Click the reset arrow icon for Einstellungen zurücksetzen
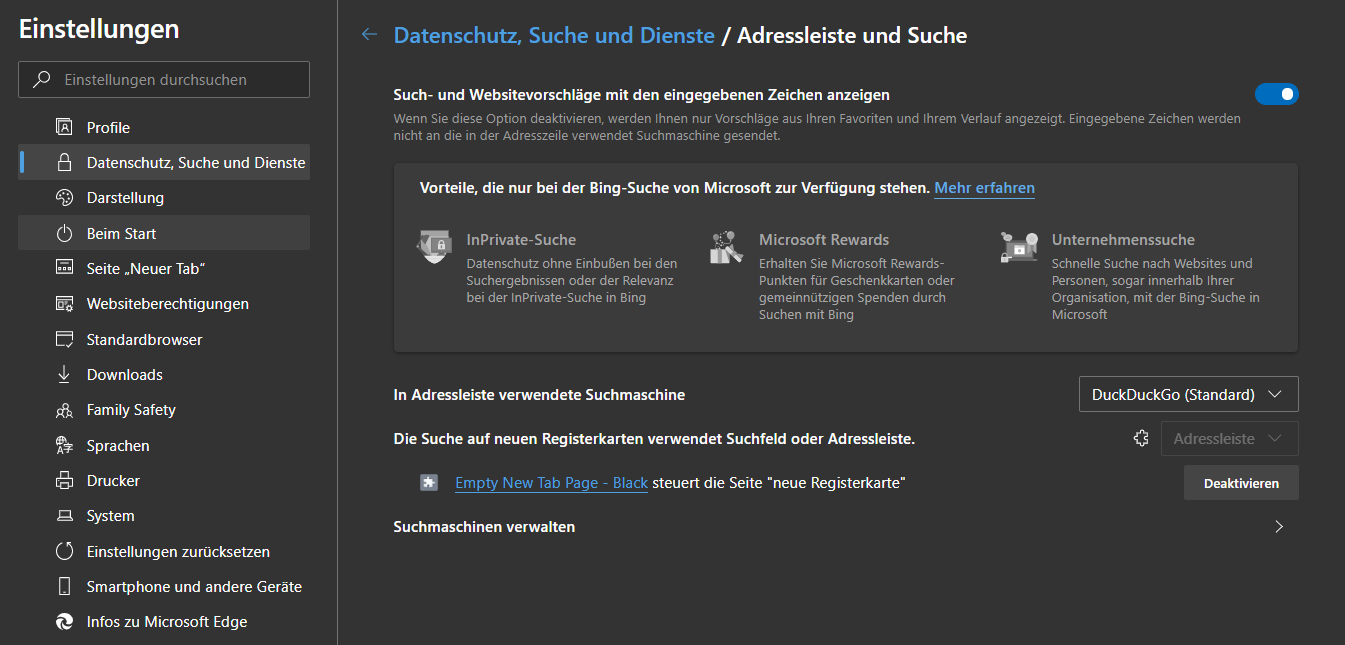 coord(65,551)
